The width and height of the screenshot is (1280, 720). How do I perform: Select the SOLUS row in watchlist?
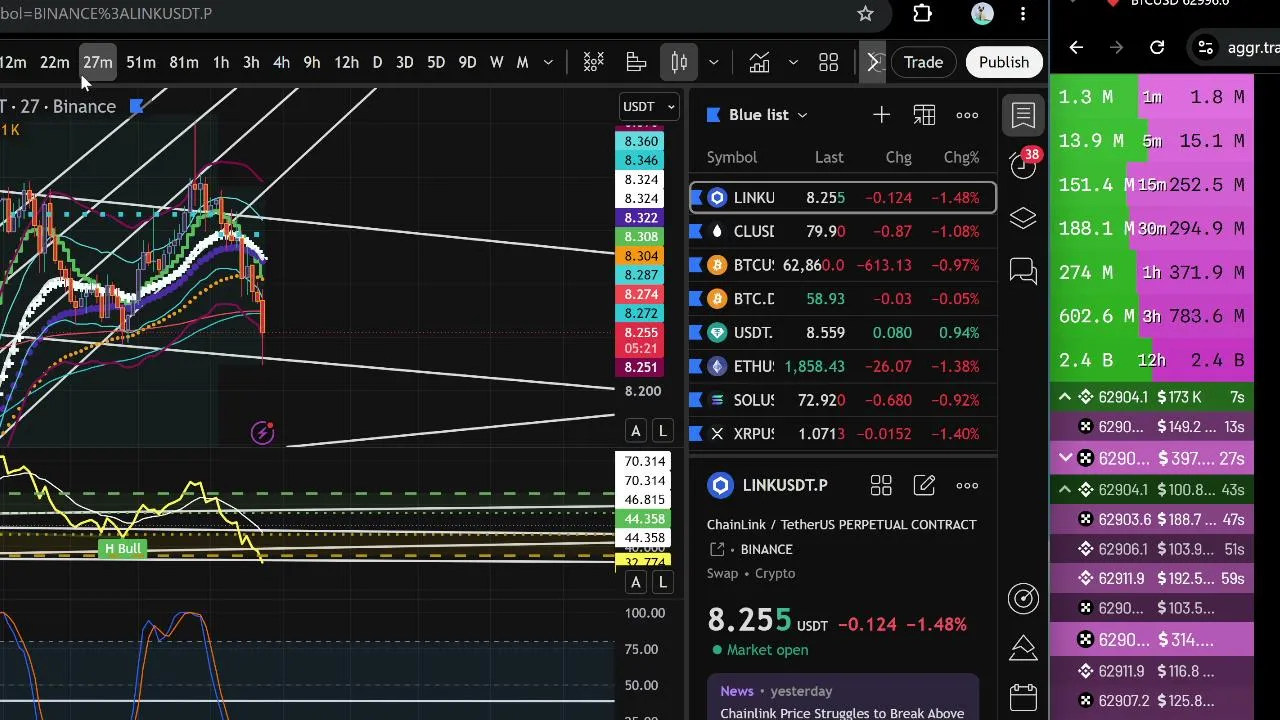843,400
